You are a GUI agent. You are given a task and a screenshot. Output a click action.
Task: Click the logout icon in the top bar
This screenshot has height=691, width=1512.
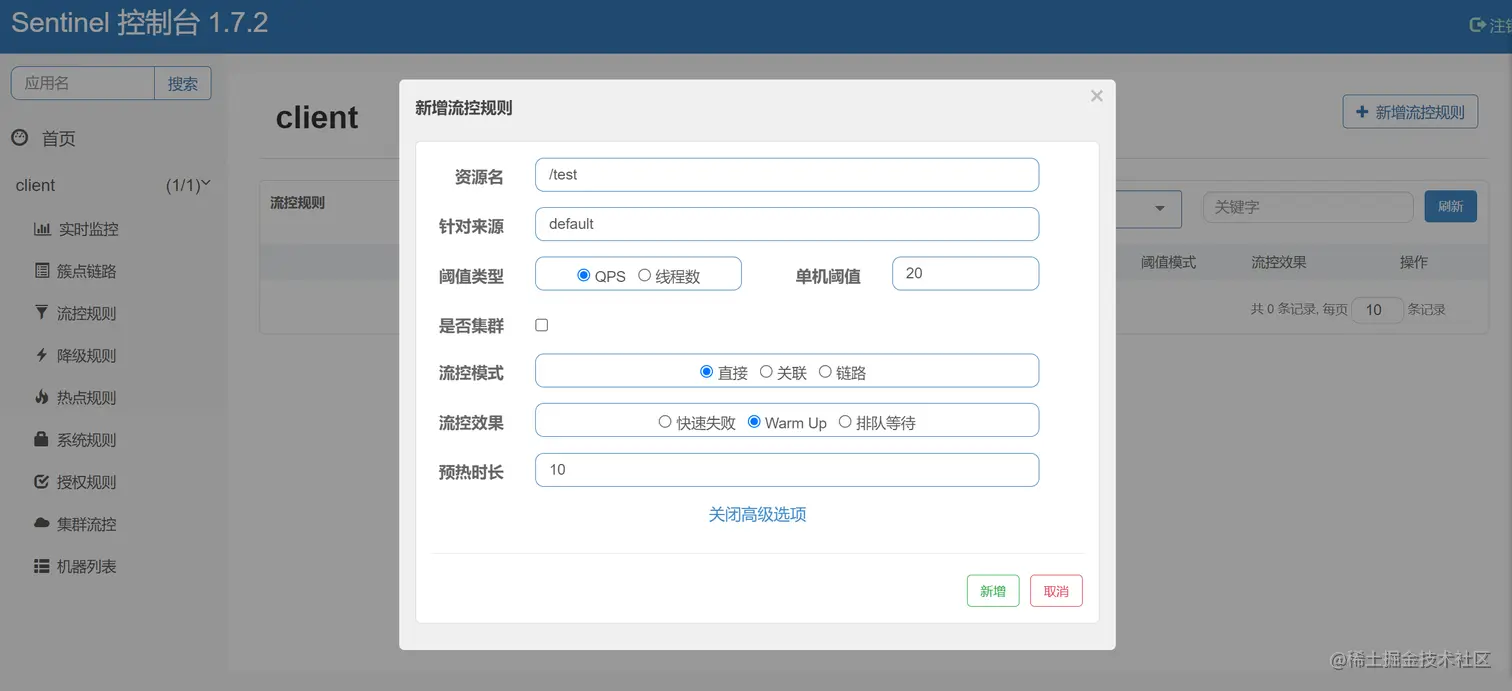click(x=1477, y=25)
